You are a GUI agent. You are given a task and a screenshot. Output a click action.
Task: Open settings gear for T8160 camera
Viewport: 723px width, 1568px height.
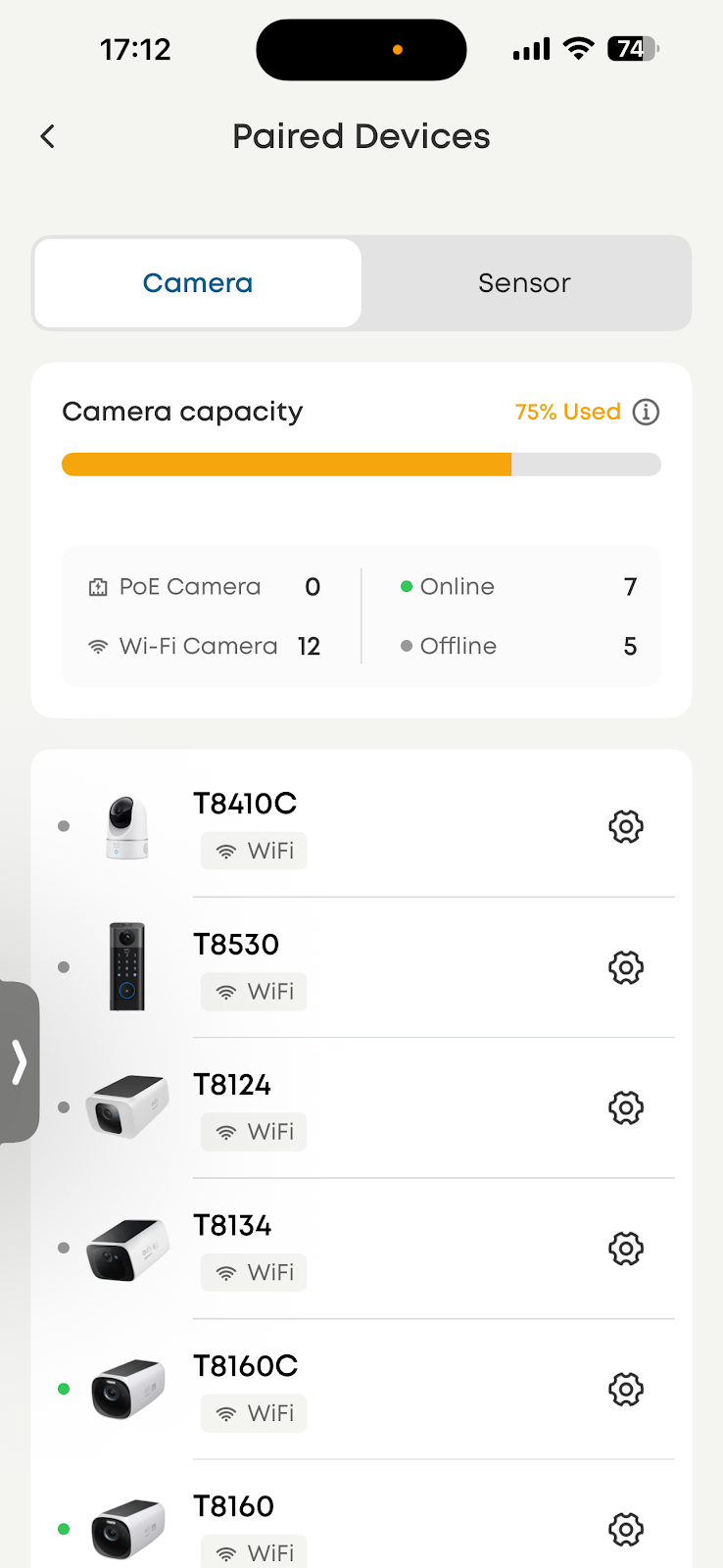626,1530
